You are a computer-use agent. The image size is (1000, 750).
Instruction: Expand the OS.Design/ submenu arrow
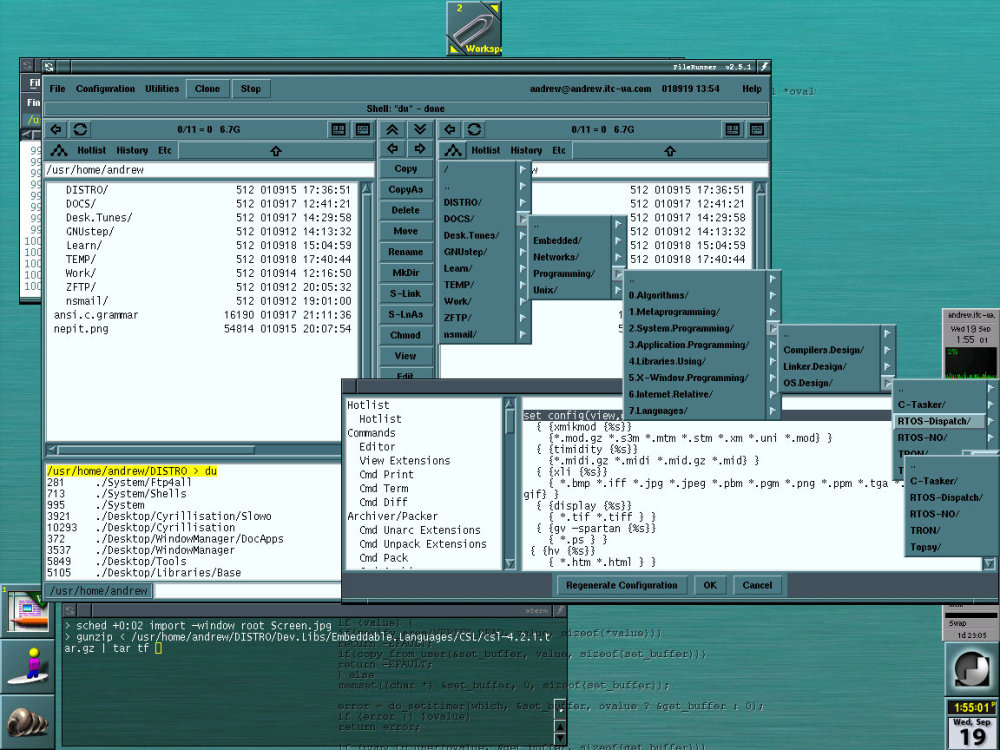887,383
